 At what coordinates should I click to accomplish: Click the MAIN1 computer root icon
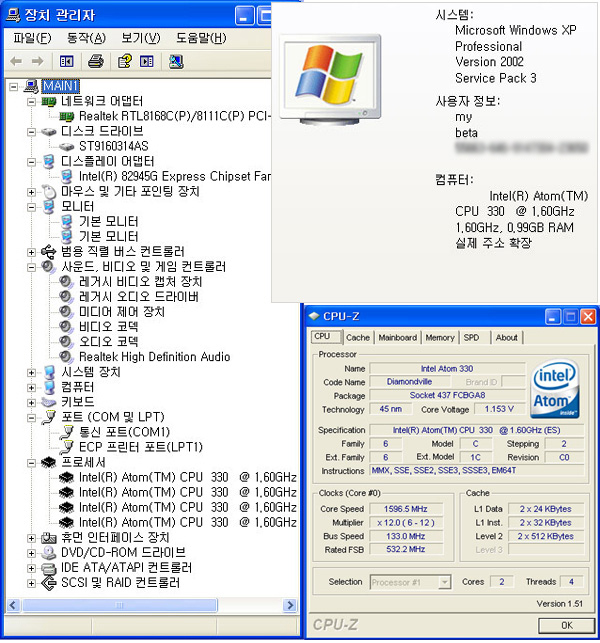(32, 86)
